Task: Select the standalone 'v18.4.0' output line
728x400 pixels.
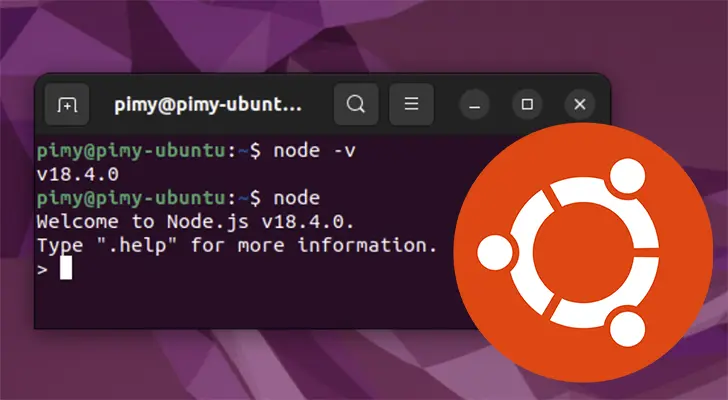Action: point(78,174)
